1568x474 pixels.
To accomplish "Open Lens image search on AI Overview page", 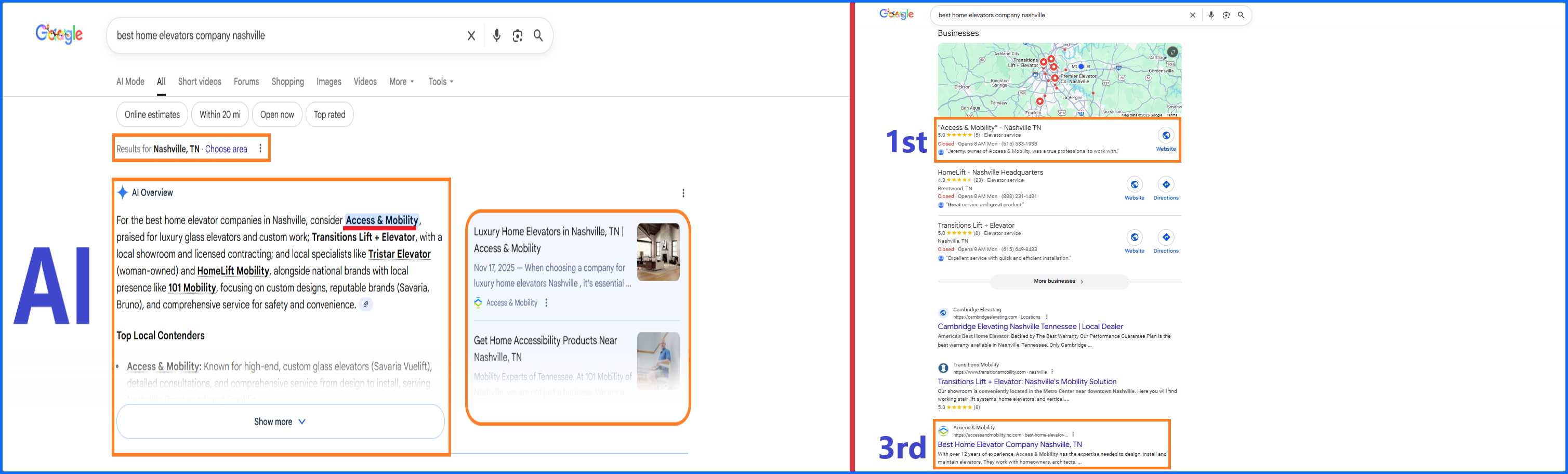I will click(x=518, y=36).
